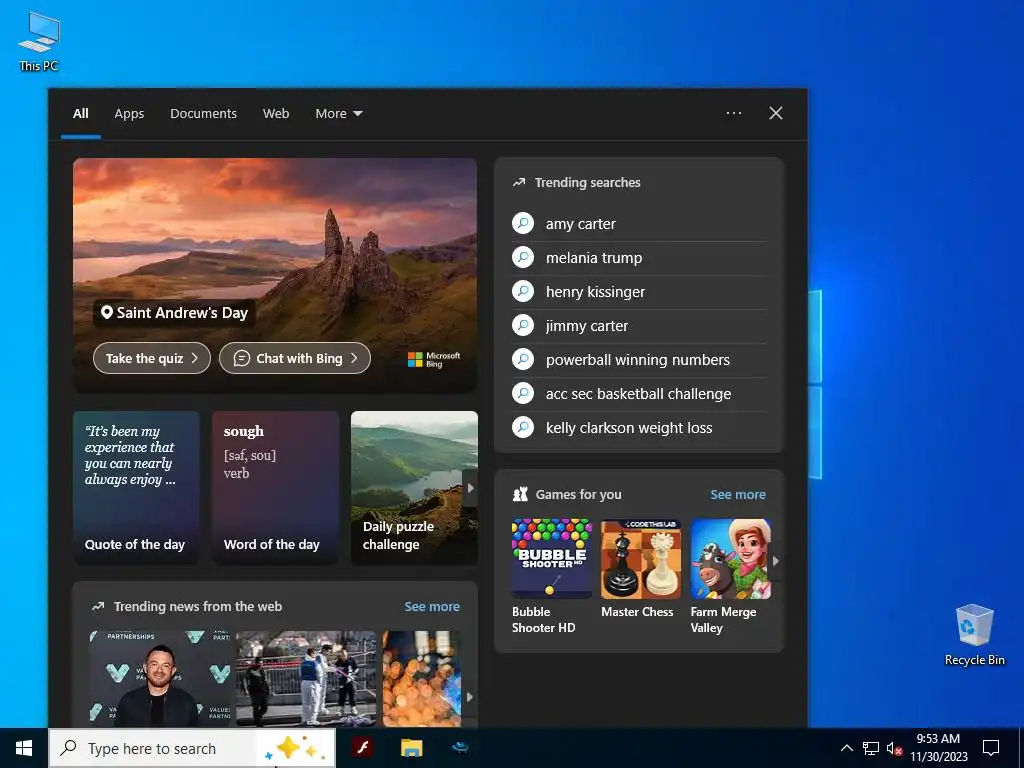Search kelly clarkson weight loss
This screenshot has width=1024, height=768.
[639, 428]
